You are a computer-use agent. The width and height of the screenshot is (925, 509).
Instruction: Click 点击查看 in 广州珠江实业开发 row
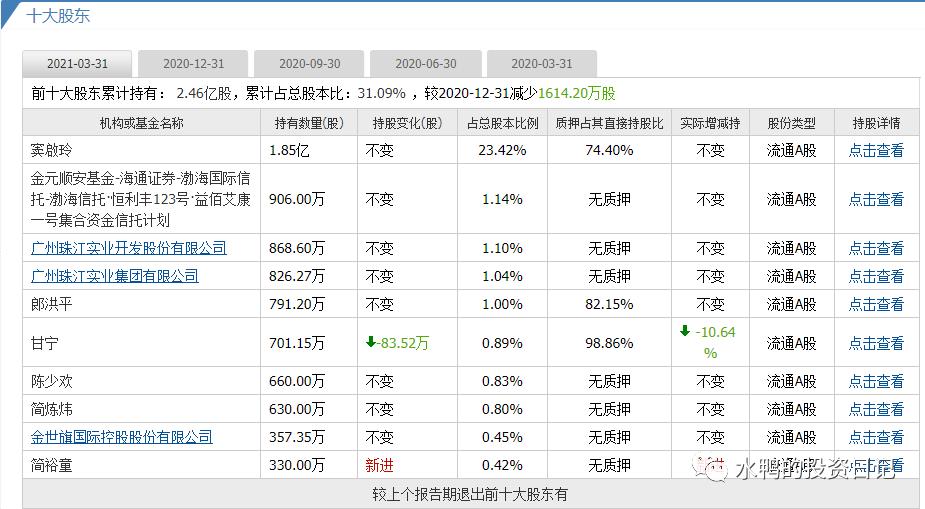click(876, 248)
